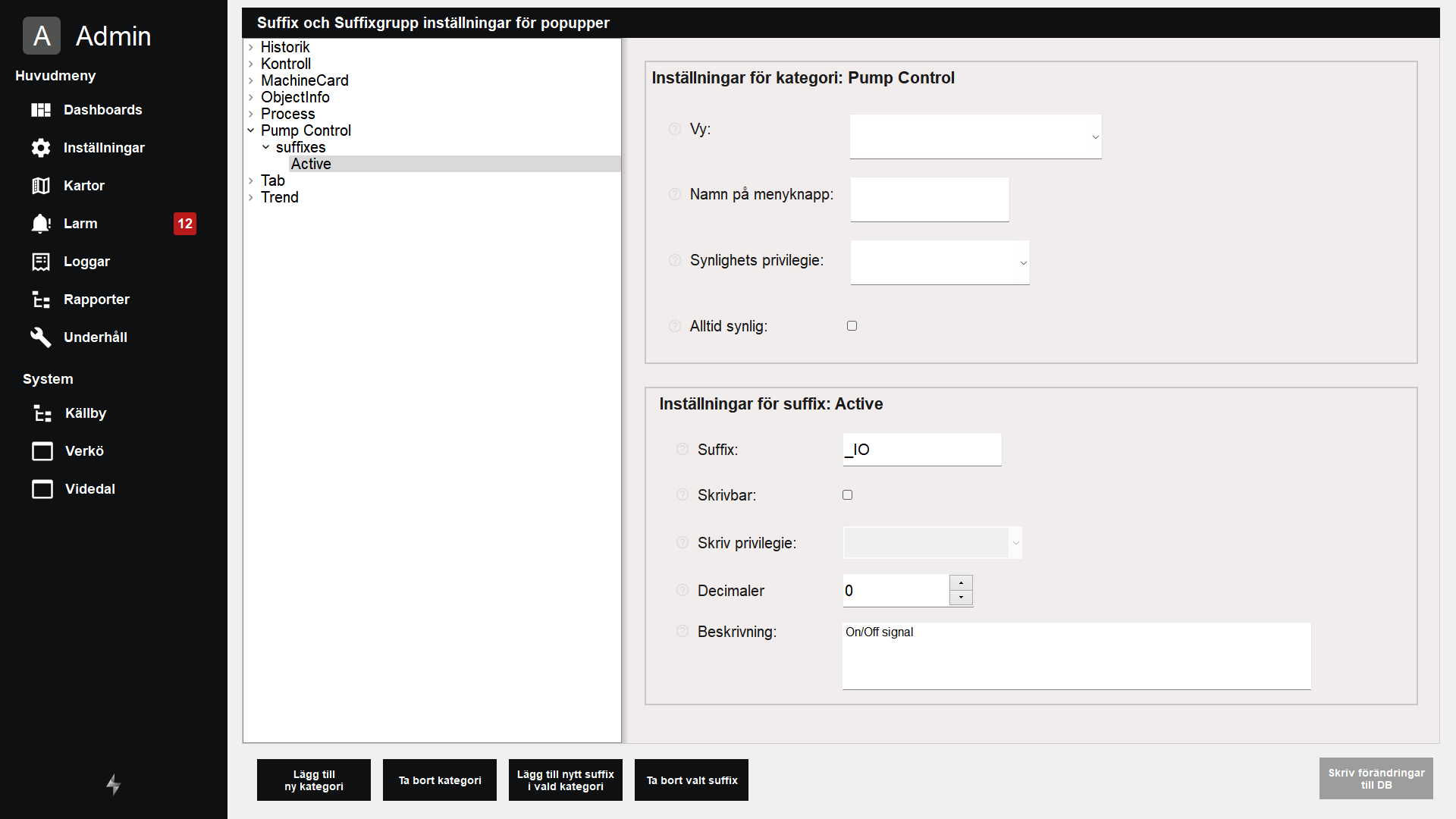Enable the Alltid synlig checkbox
The image size is (1456, 819).
(852, 325)
